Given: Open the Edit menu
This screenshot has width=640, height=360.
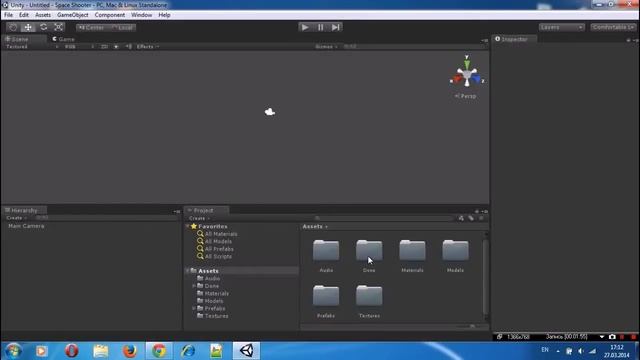Looking at the screenshot, I should click(24, 15).
